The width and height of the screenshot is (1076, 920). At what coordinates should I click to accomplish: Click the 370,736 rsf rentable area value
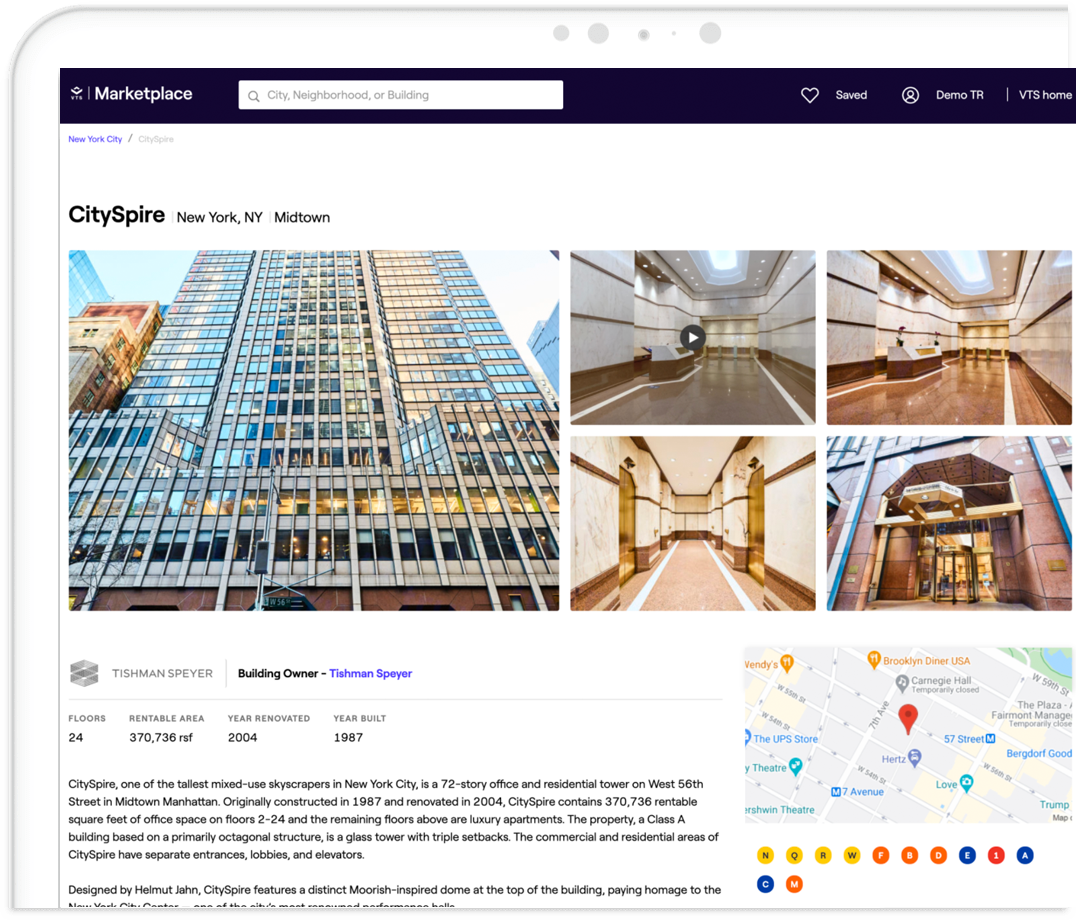click(161, 738)
